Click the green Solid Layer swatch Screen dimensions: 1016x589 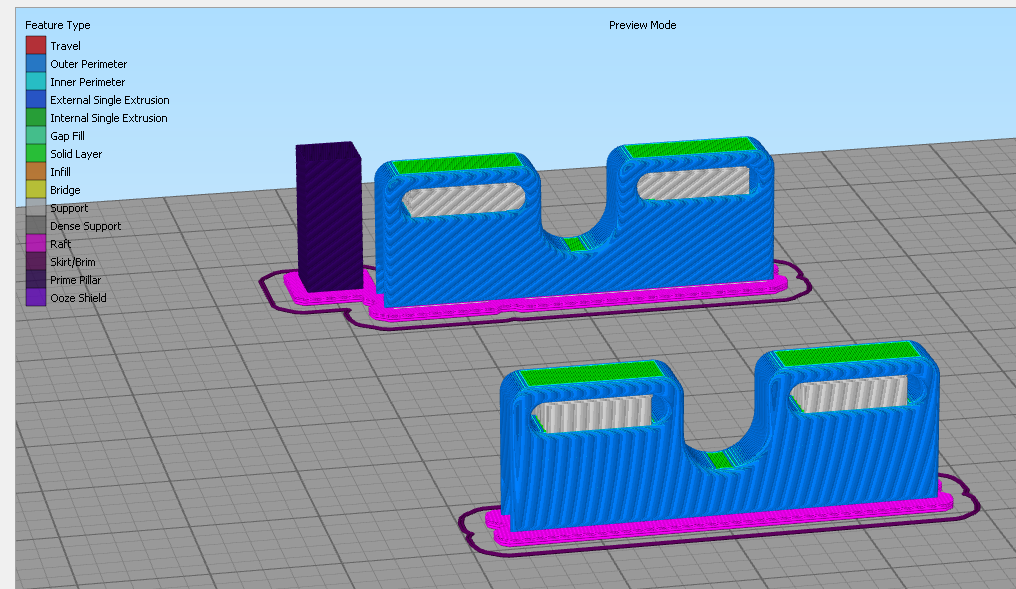tap(36, 154)
